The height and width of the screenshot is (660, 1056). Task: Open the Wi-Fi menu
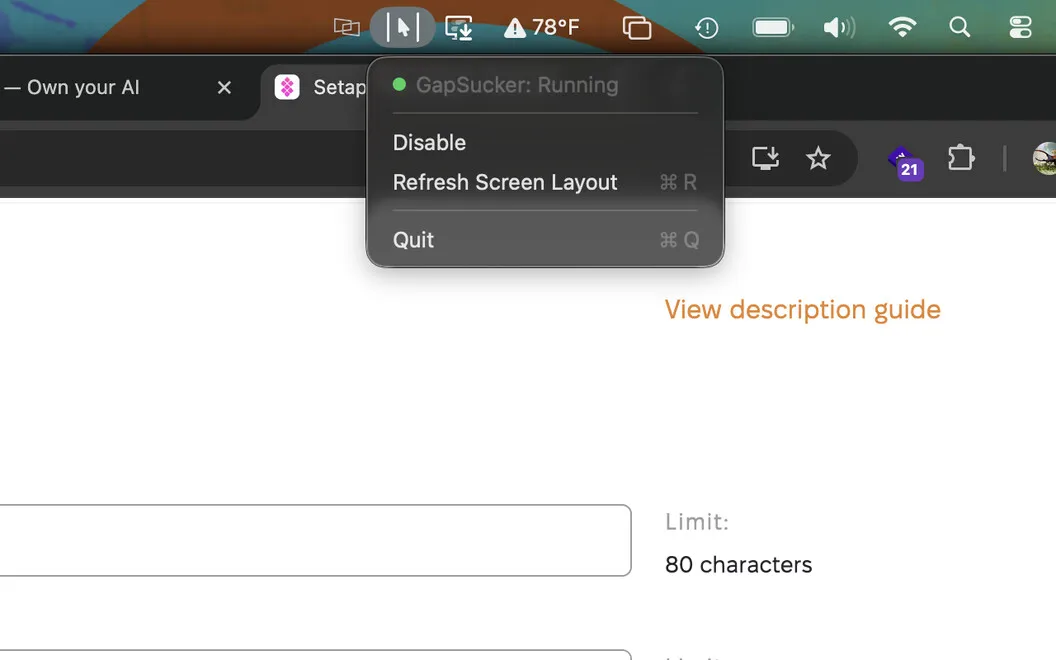pos(902,27)
